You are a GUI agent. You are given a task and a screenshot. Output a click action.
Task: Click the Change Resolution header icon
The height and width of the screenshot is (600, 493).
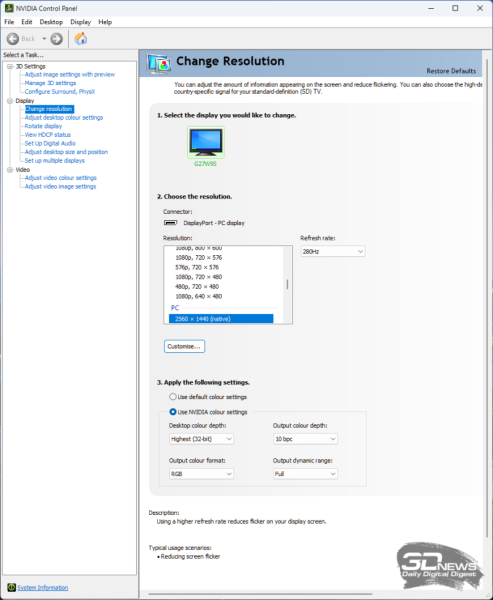pyautogui.click(x=159, y=64)
